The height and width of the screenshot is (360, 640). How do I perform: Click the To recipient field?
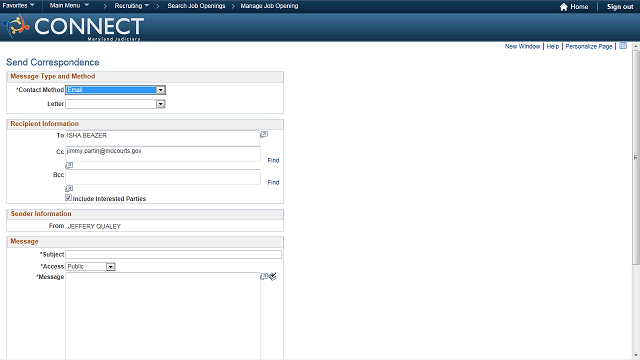(x=162, y=138)
